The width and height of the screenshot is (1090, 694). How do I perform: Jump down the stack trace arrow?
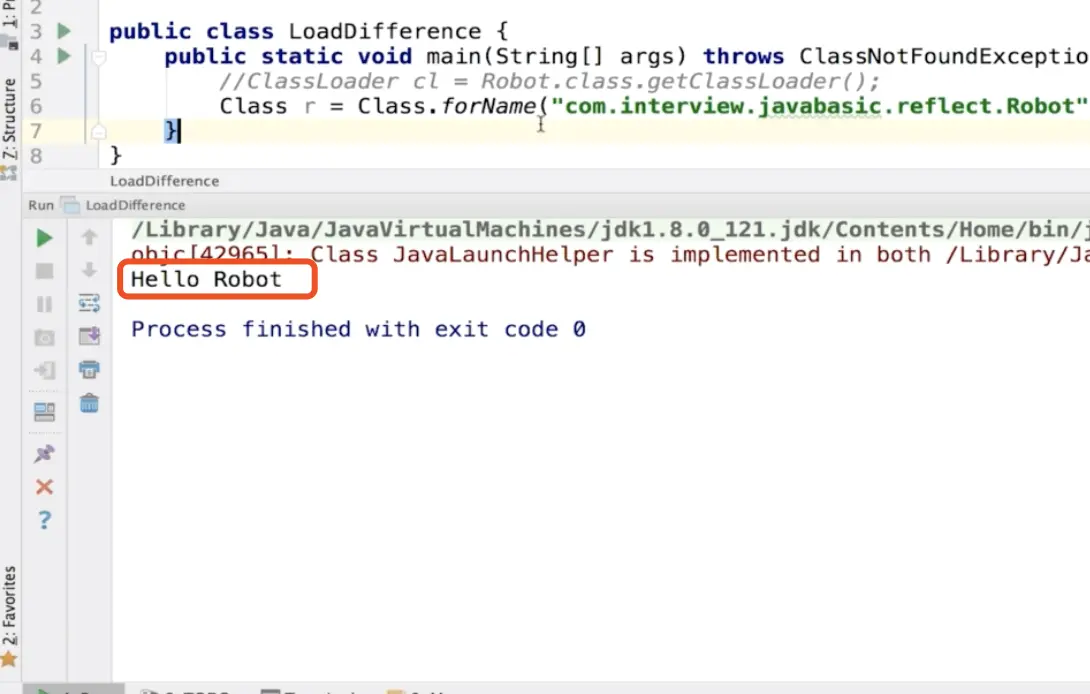[x=89, y=270]
